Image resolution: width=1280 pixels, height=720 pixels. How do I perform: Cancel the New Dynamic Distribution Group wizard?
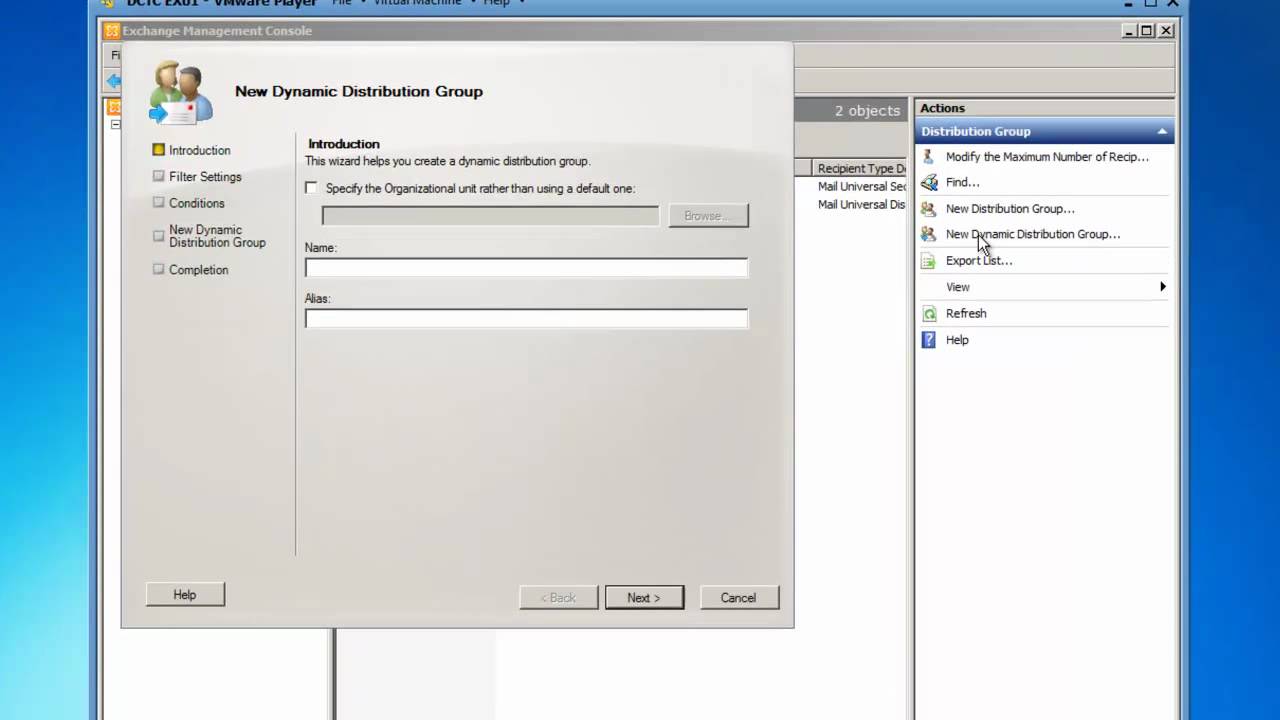738,597
